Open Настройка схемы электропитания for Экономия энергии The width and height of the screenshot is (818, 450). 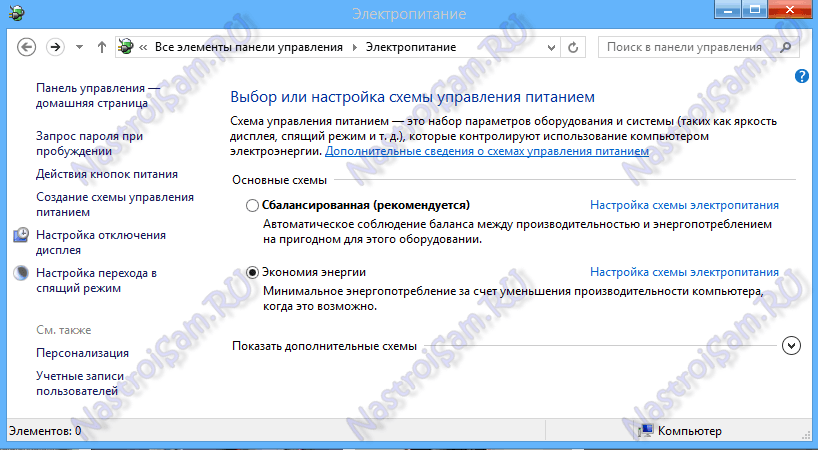[x=684, y=272]
